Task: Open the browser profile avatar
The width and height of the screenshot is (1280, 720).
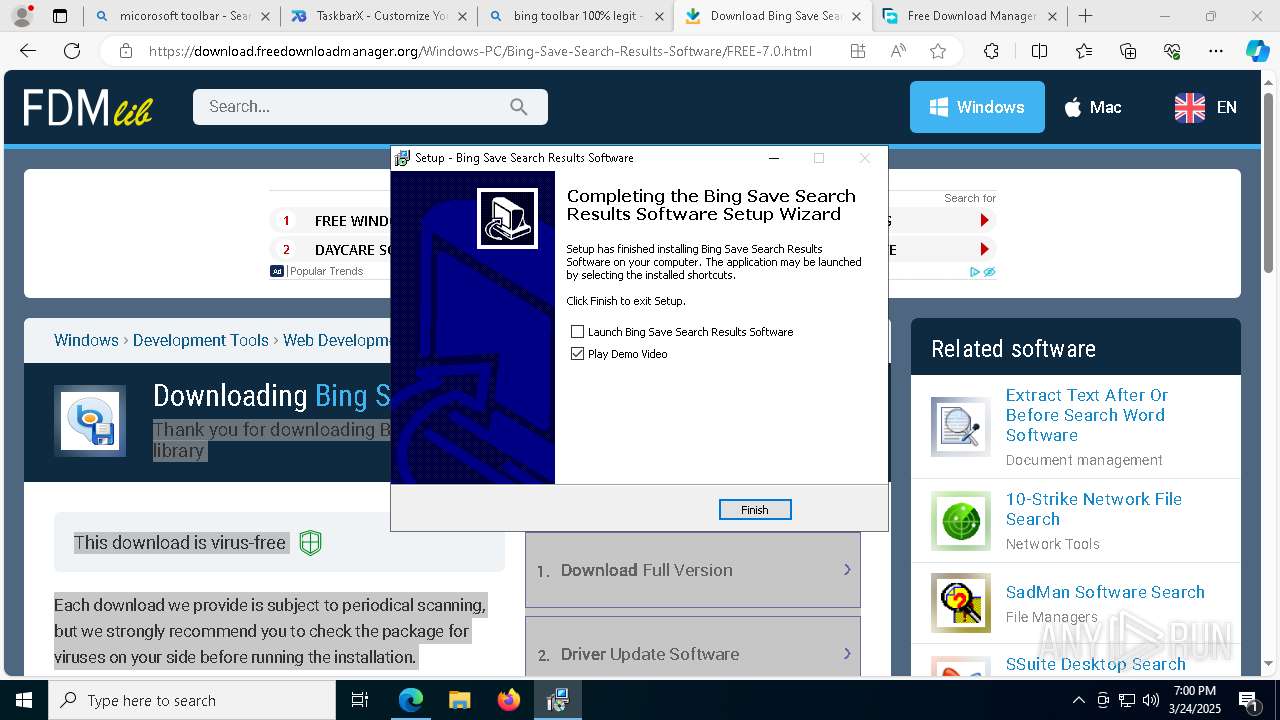Action: [x=21, y=16]
